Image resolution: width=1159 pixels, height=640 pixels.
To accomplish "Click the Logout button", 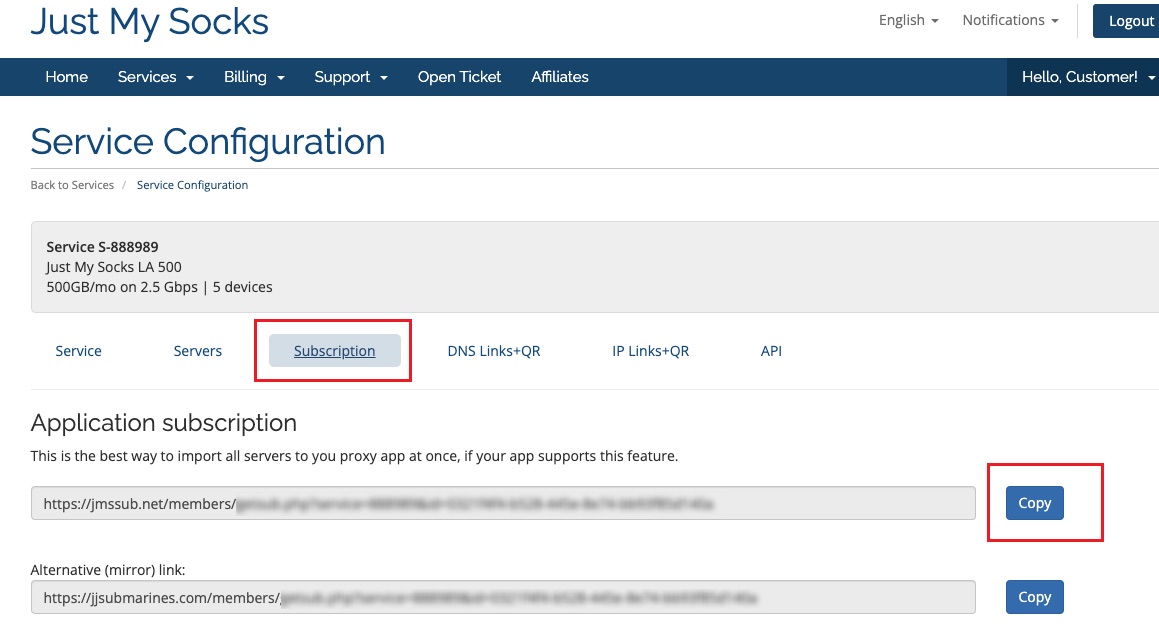I will pos(1130,21).
